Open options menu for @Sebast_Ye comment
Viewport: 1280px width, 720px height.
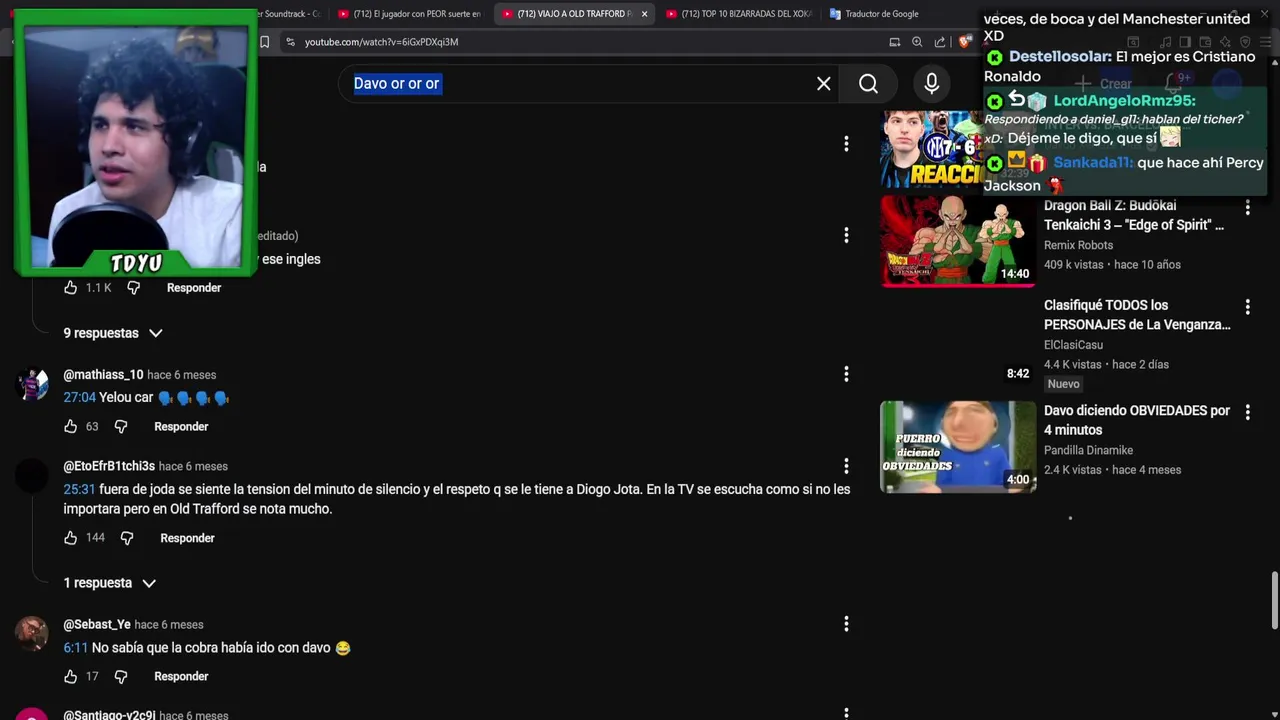click(x=846, y=624)
